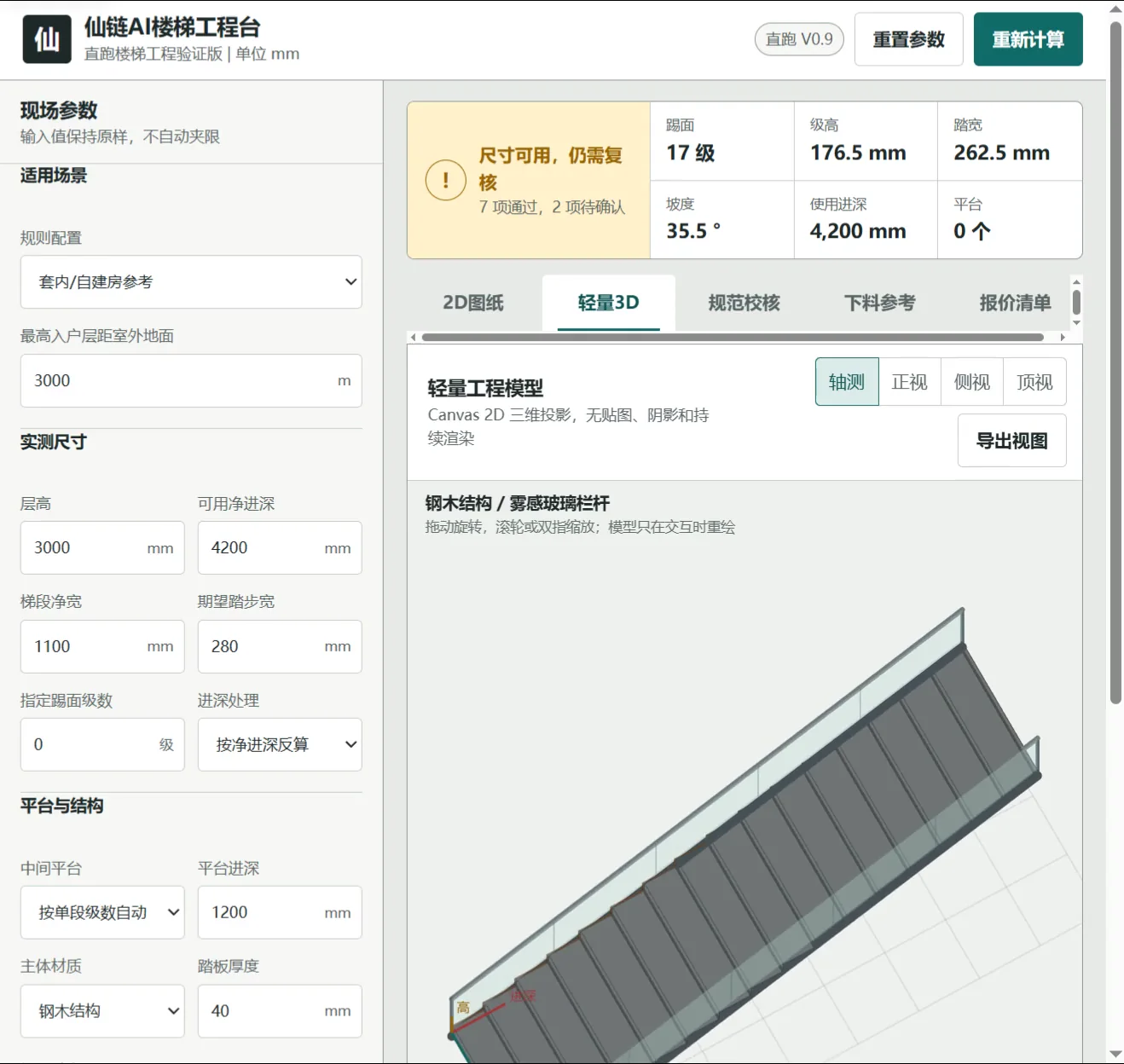
Task: Click the 现场参数 panel heading
Action: pyautogui.click(x=59, y=111)
